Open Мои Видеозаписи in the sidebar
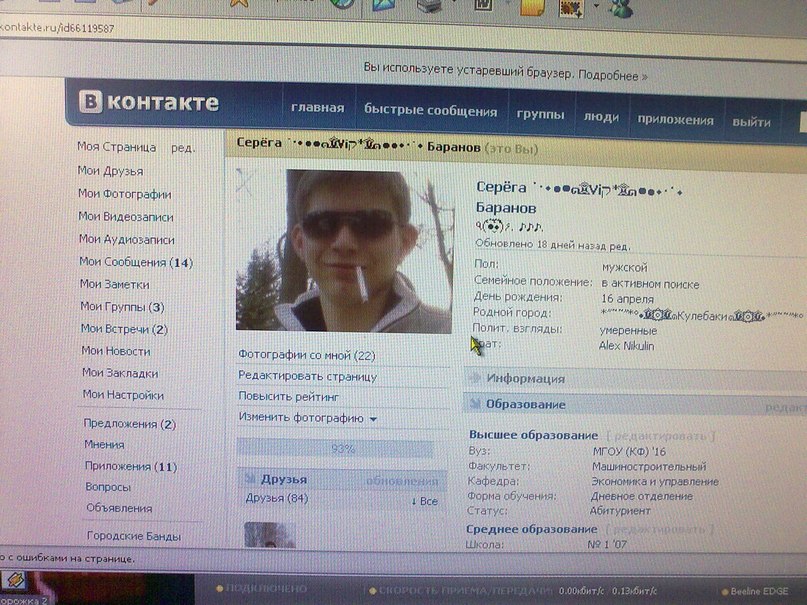 (126, 217)
